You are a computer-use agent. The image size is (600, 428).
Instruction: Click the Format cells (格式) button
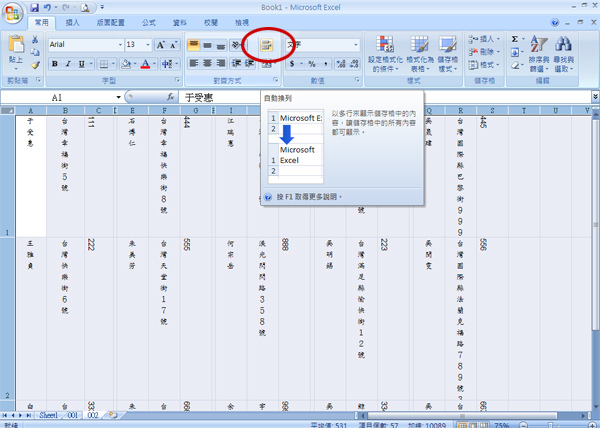(x=484, y=65)
